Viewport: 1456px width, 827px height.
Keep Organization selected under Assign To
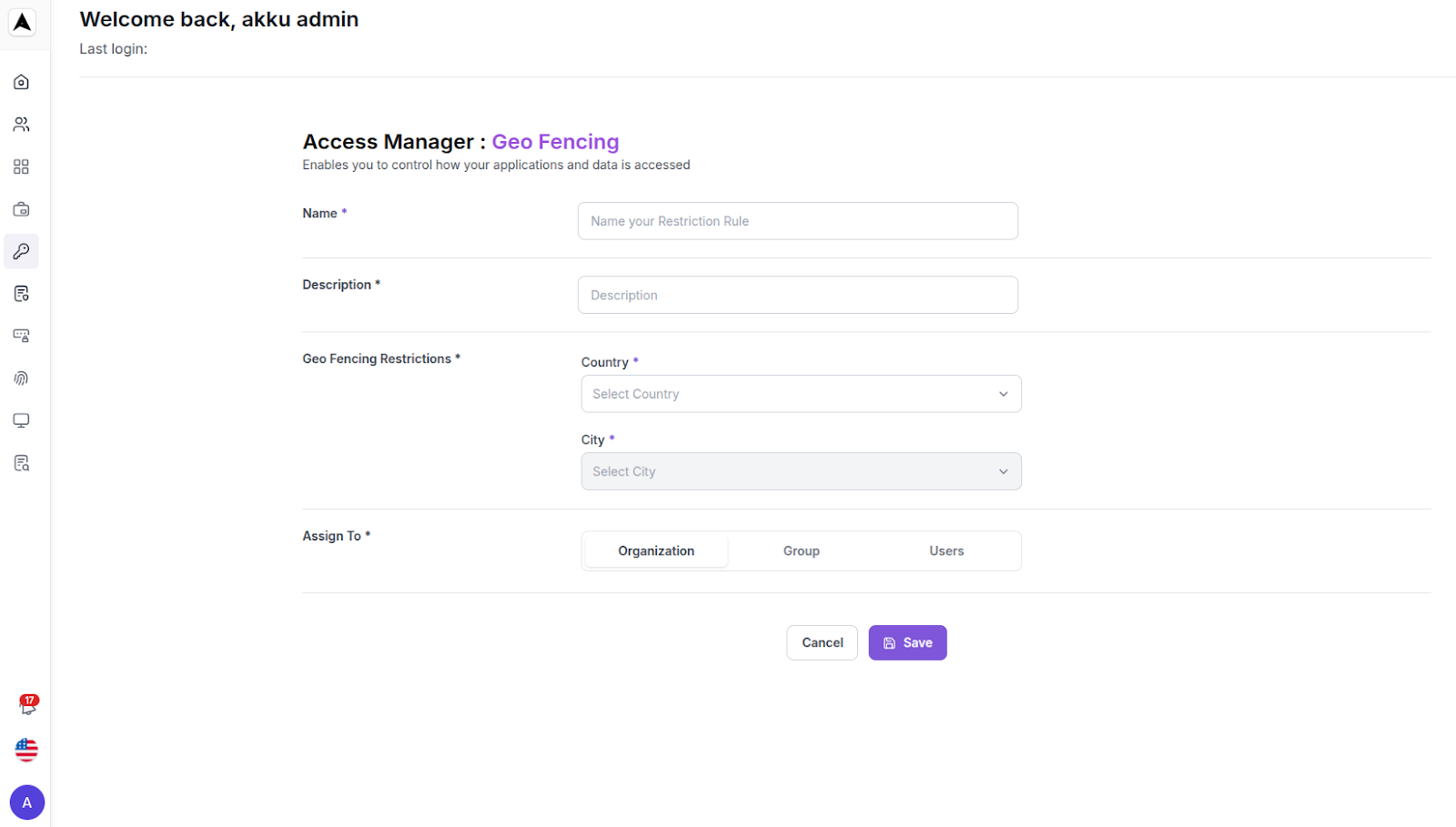[655, 550]
